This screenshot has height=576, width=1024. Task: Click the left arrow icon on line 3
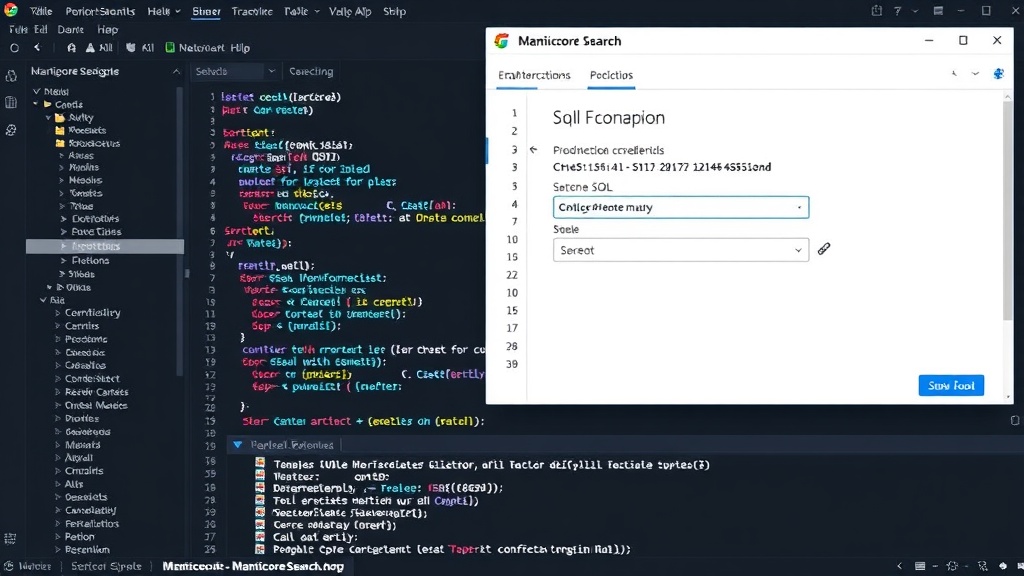pyautogui.click(x=534, y=150)
